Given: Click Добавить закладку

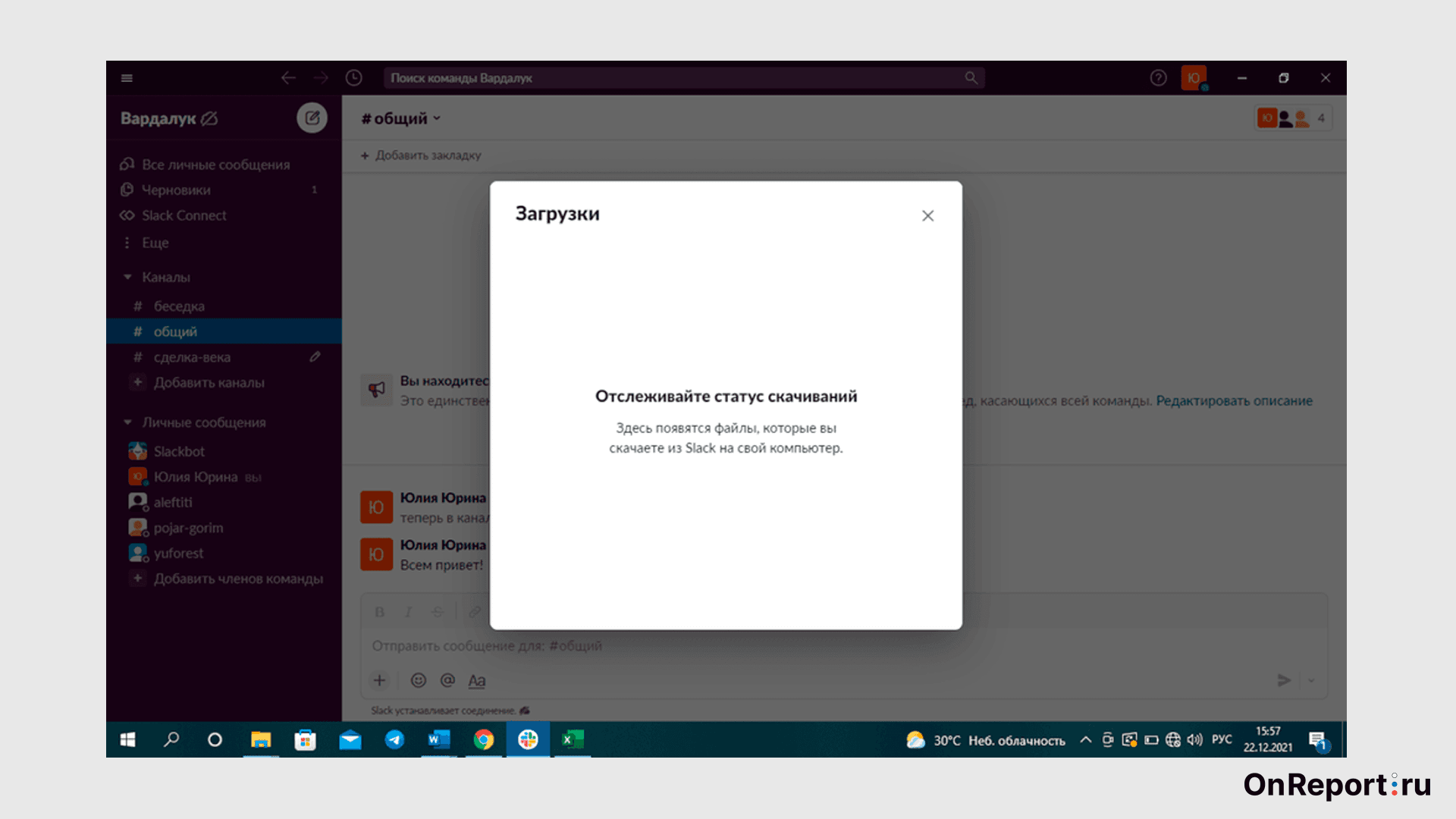Looking at the screenshot, I should [x=421, y=155].
